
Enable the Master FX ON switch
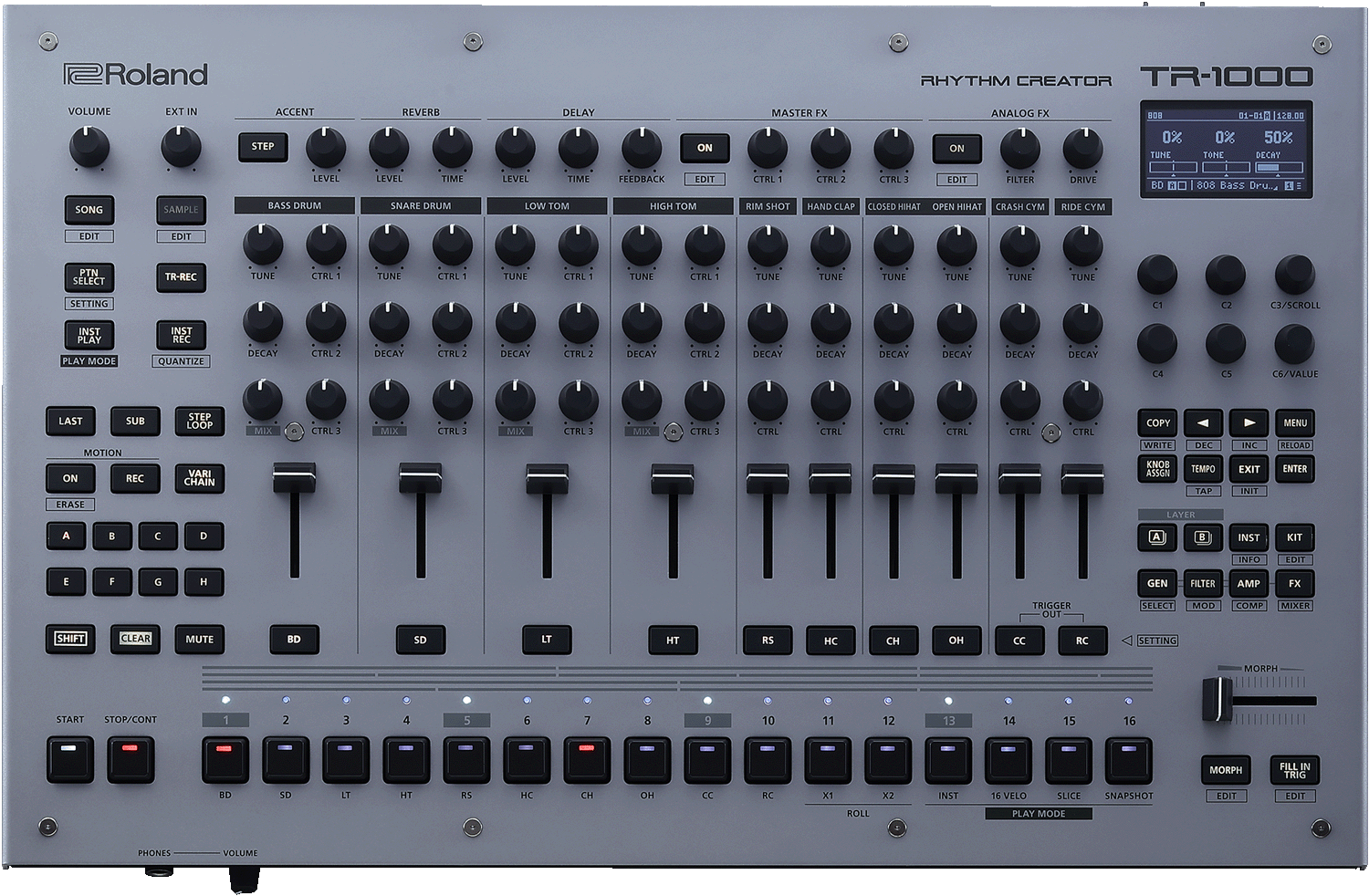pos(704,148)
